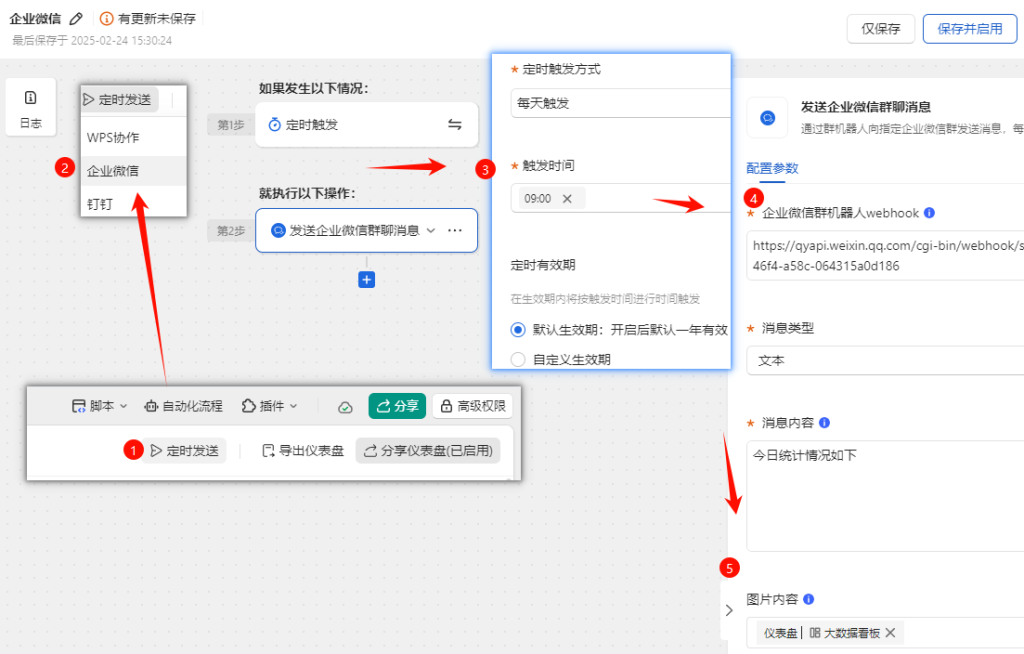
Task: Click the pencil icon beside 企业微信 title
Action: pos(76,19)
